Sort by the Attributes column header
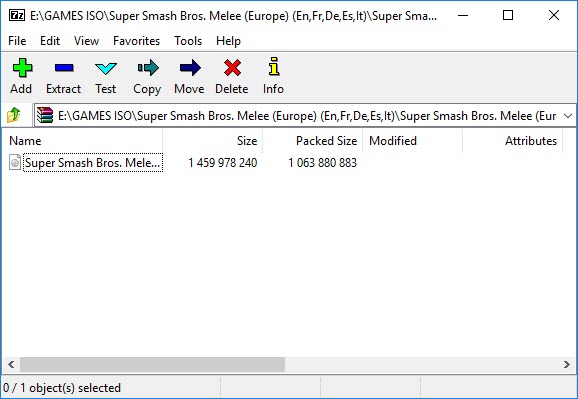578x399 pixels. pyautogui.click(x=512, y=141)
